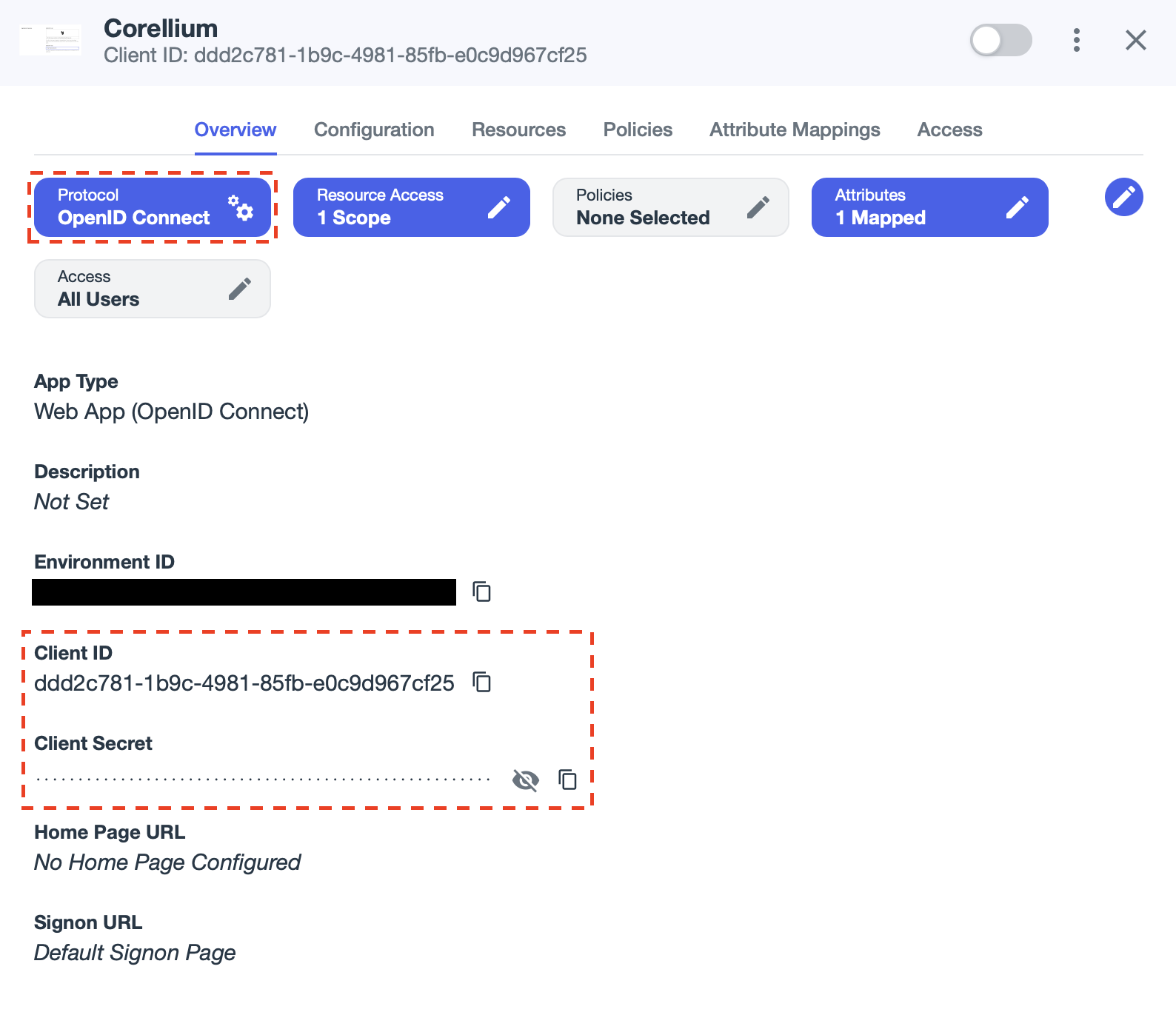The height and width of the screenshot is (1032, 1176).
Task: Open the Resource Access 1 Scope card
Action: click(412, 207)
